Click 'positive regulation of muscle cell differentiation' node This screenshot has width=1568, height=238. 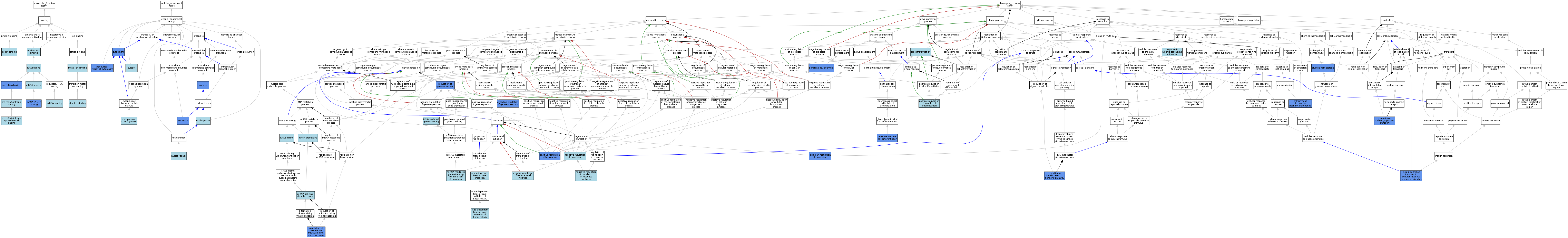click(x=929, y=103)
